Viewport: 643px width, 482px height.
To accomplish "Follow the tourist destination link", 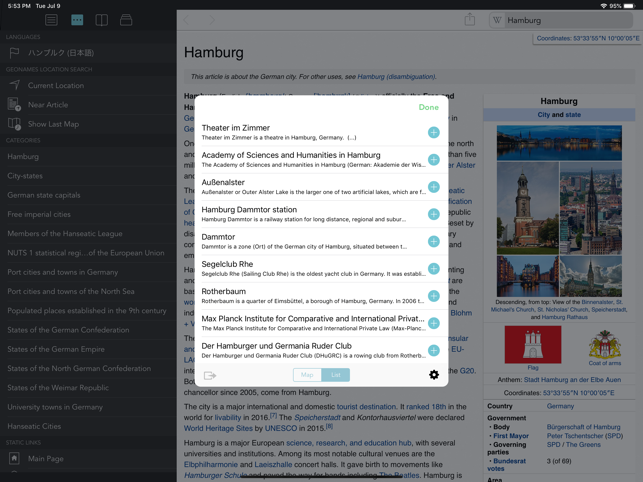I will tap(366, 407).
